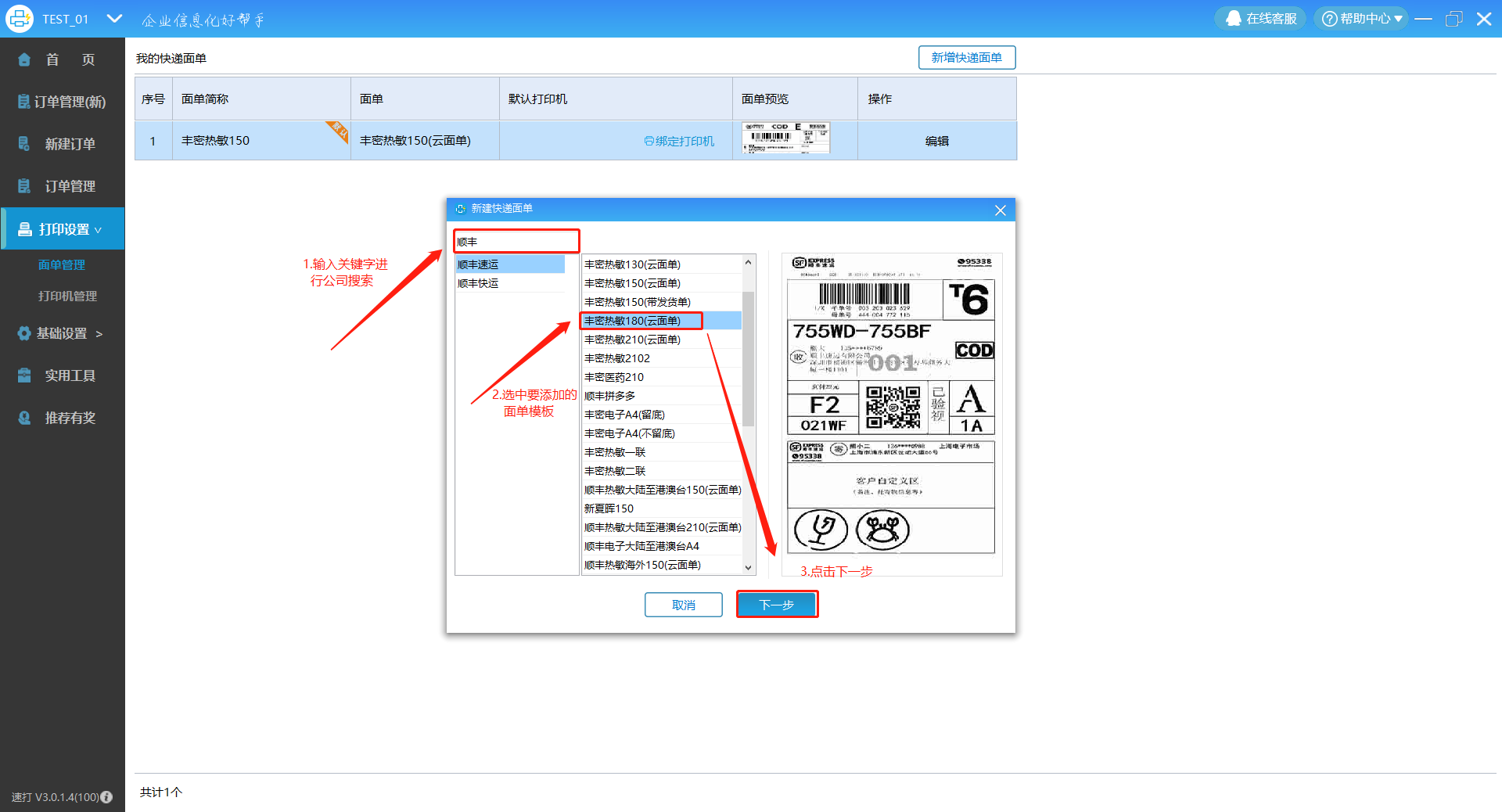The height and width of the screenshot is (812, 1502).
Task: Select 顺丰热敏大陆至港澳台150(云面单) template
Action: (662, 490)
